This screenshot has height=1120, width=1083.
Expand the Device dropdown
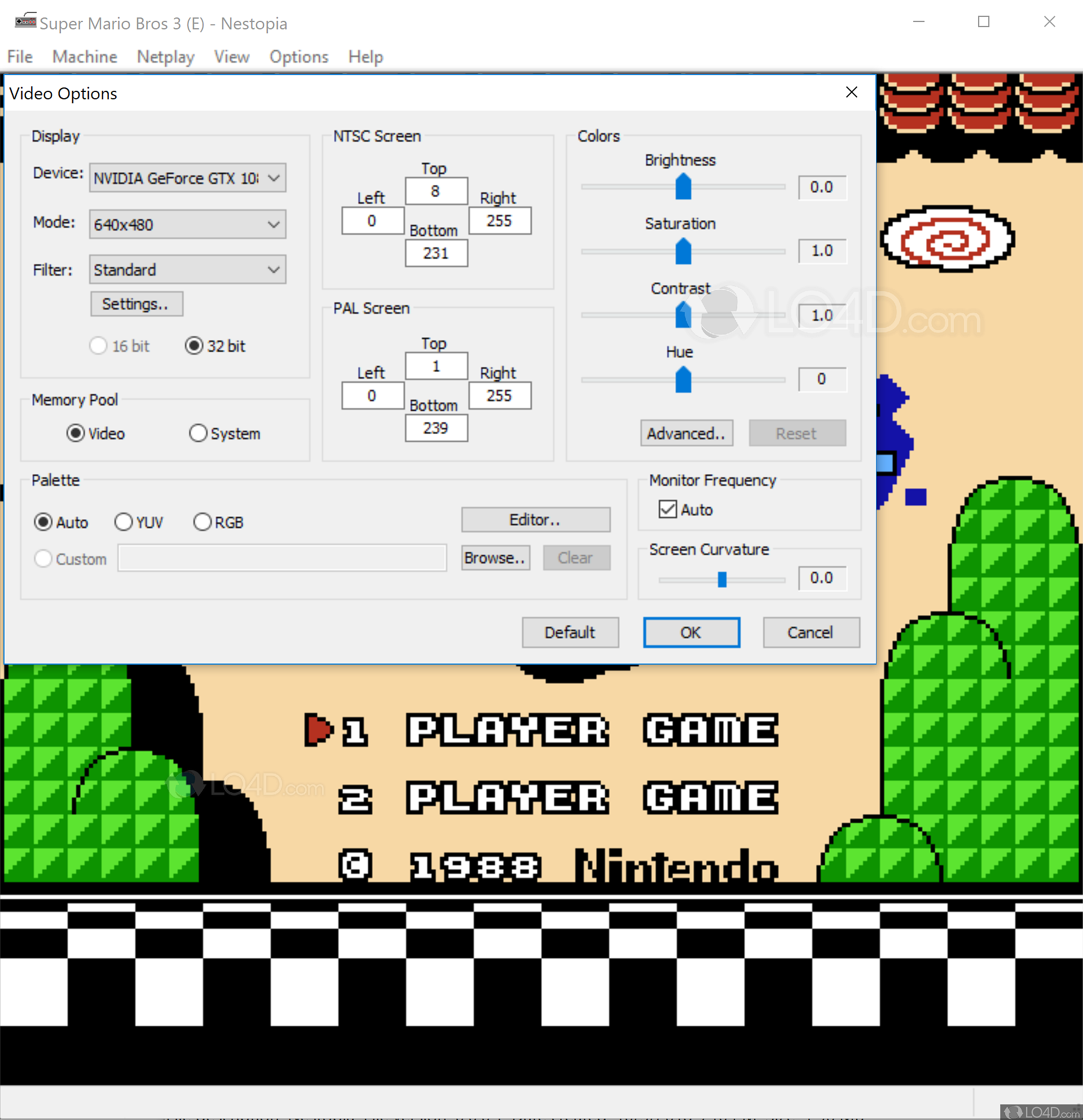[x=187, y=178]
